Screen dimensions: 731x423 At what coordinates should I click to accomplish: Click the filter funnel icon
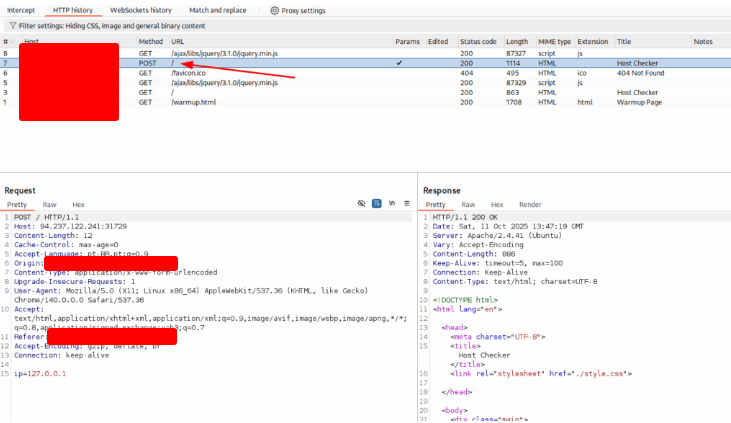tap(11, 26)
